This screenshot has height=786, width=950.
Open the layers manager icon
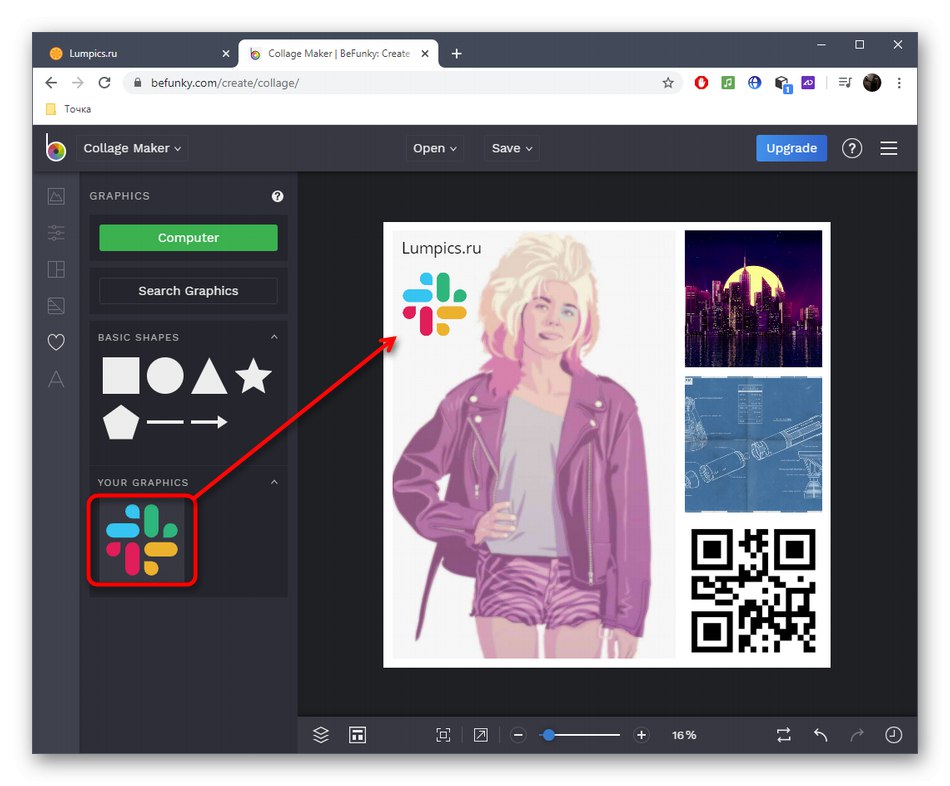321,734
